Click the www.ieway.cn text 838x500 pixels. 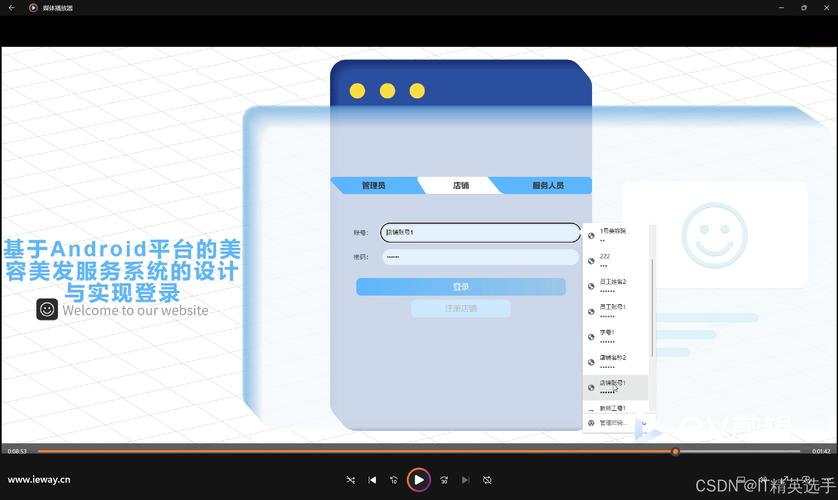point(39,480)
